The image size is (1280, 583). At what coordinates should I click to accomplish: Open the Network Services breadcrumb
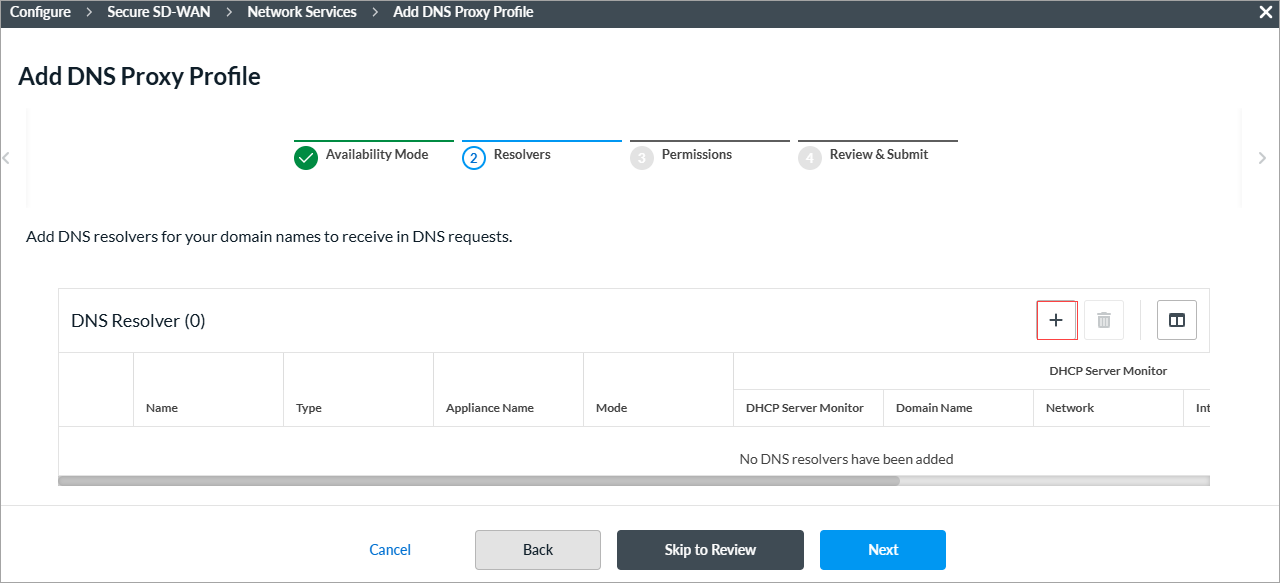(302, 12)
